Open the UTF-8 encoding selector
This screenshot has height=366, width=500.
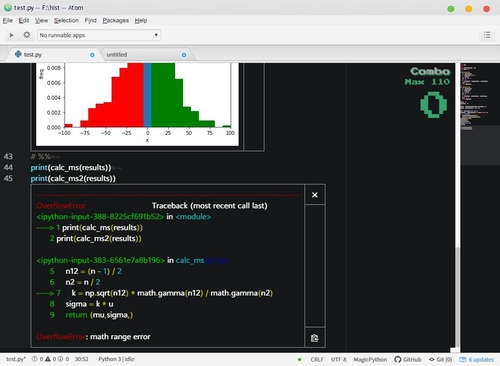[x=339, y=359]
